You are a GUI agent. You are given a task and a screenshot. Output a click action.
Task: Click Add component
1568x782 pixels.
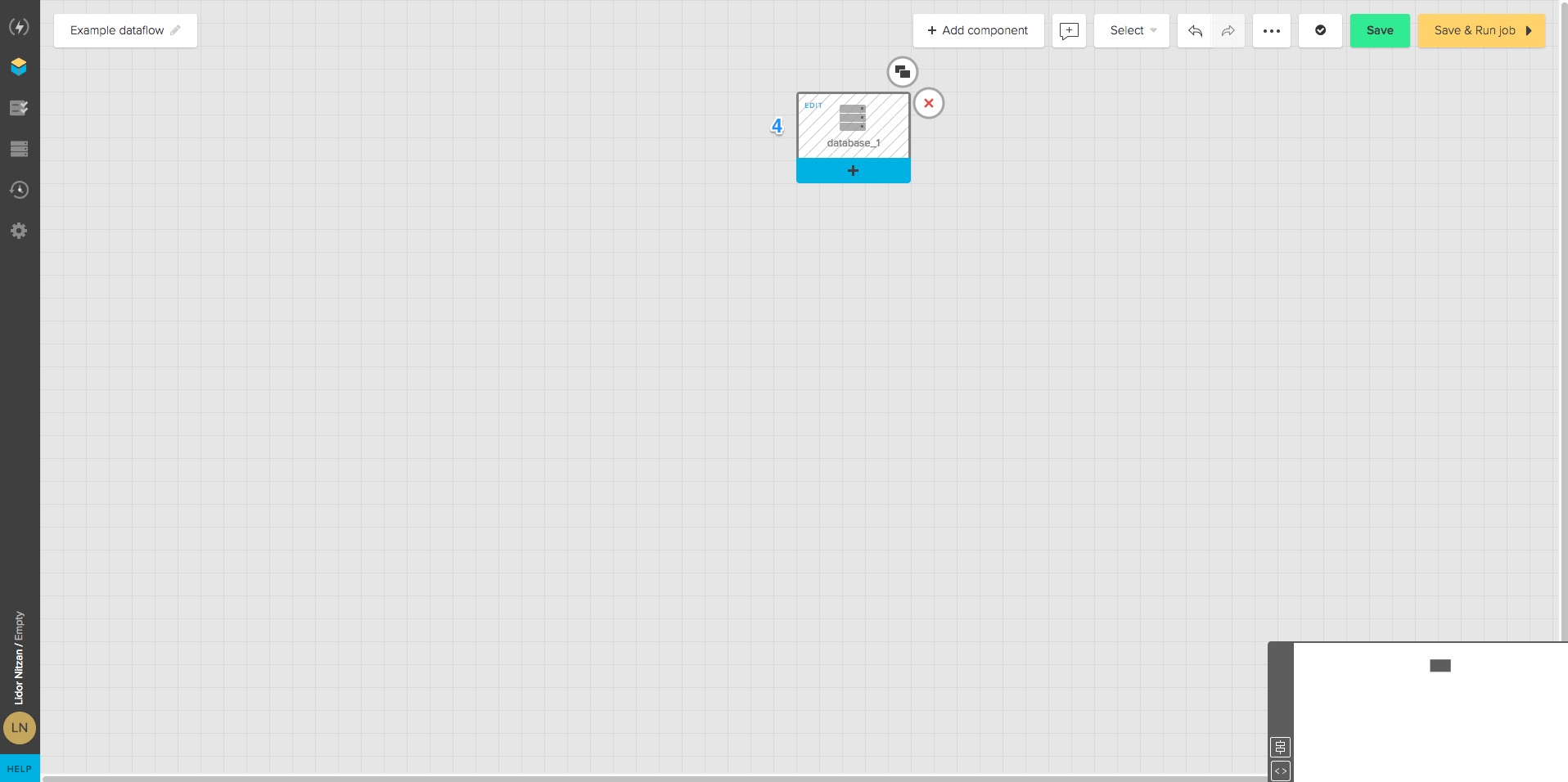[978, 30]
